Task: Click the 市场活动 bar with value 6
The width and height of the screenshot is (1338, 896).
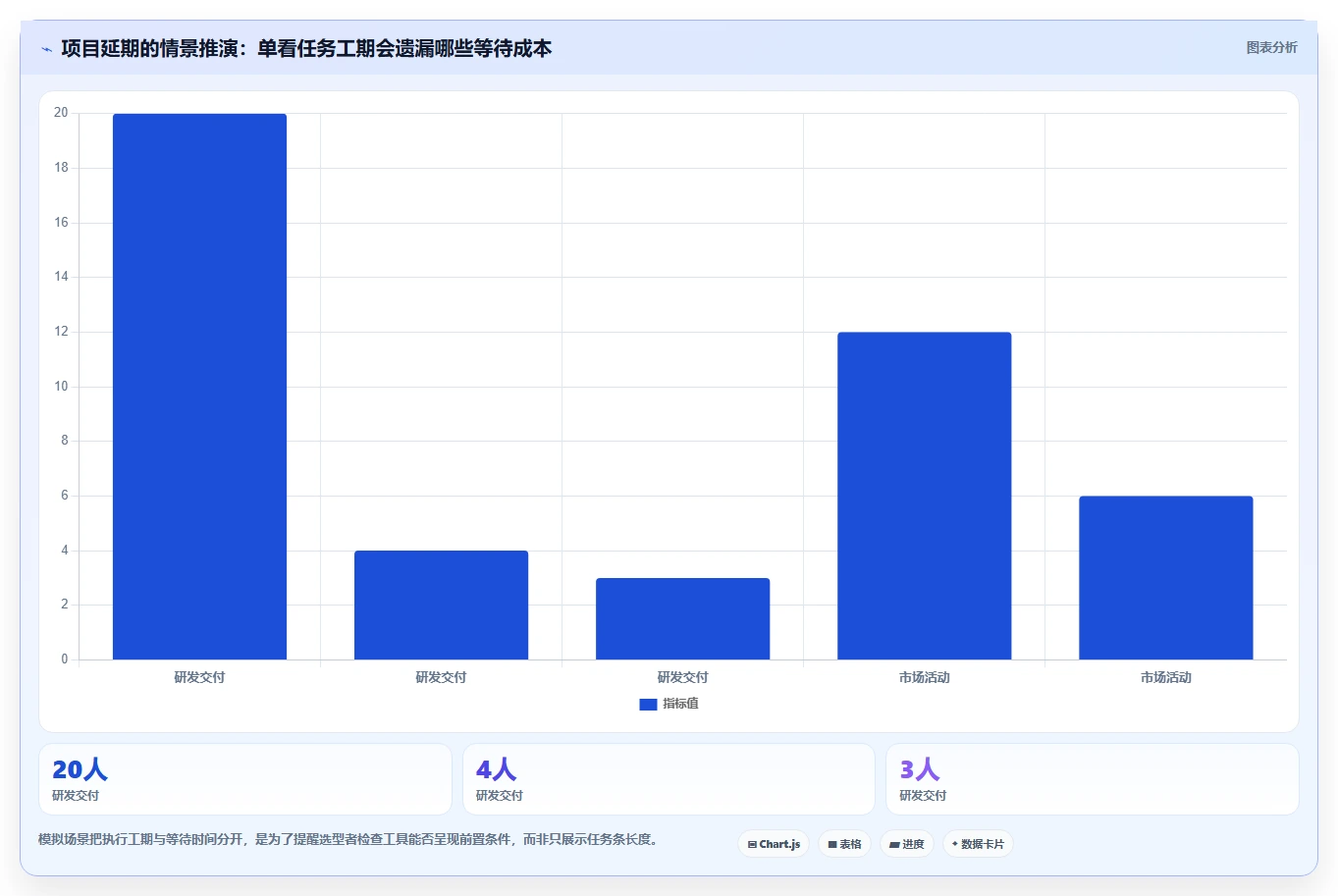Action: pos(1165,578)
